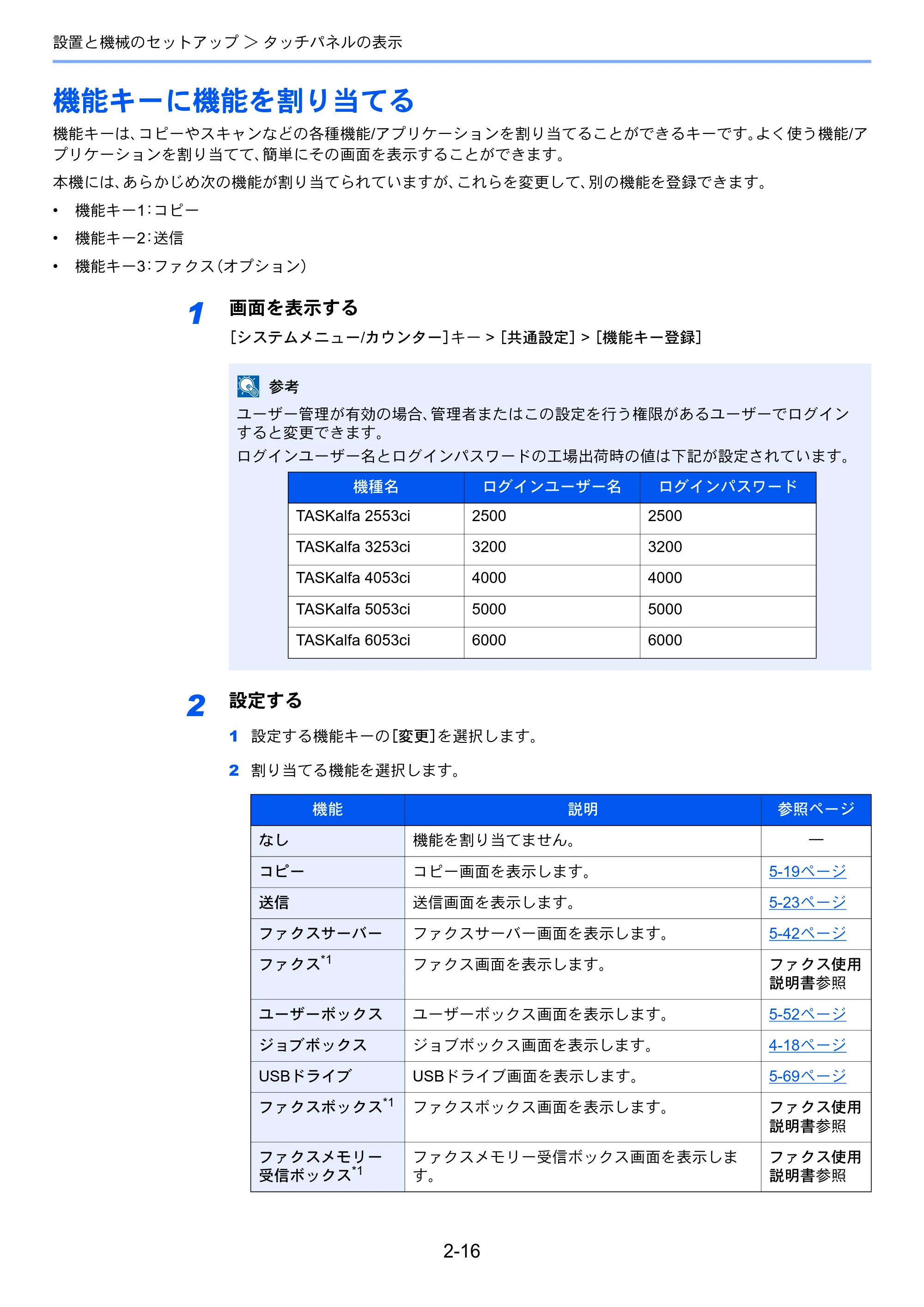924x1307 pixels.
Task: Click the substep 割り当てる機能を選択します。
Action: click(x=355, y=770)
